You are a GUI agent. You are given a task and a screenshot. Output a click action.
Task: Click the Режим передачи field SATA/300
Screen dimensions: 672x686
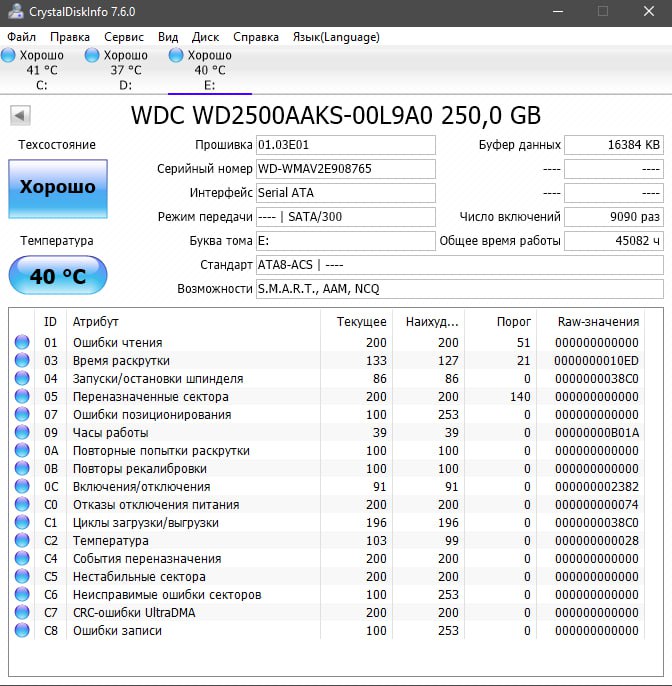click(346, 217)
